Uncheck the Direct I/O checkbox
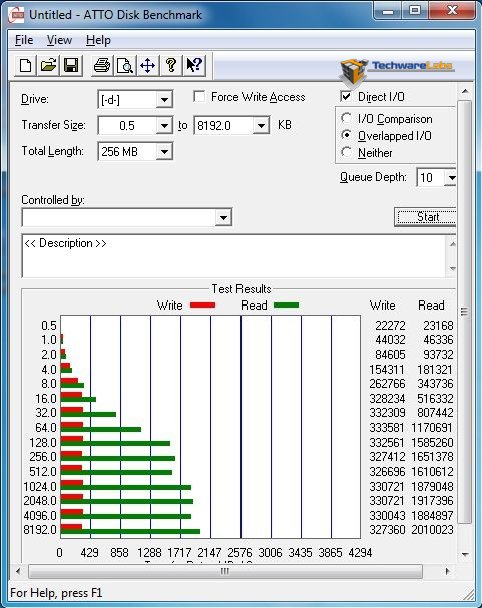The image size is (482, 608). click(346, 96)
